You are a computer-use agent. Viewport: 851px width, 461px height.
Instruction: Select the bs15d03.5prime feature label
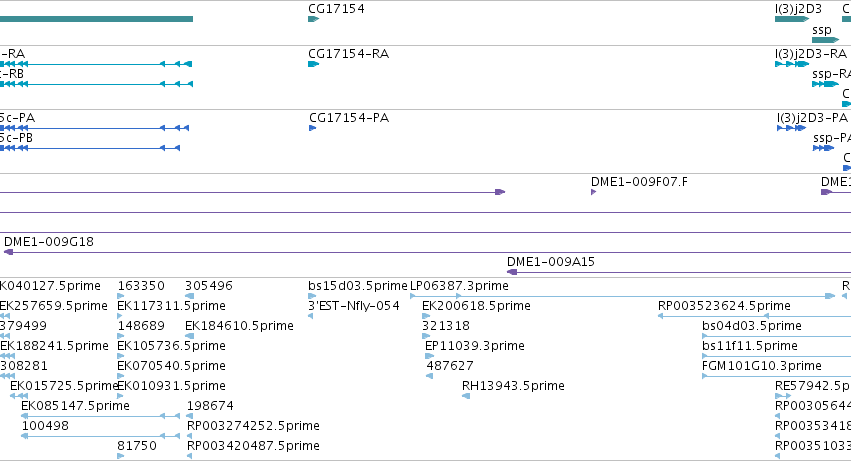[358, 286]
